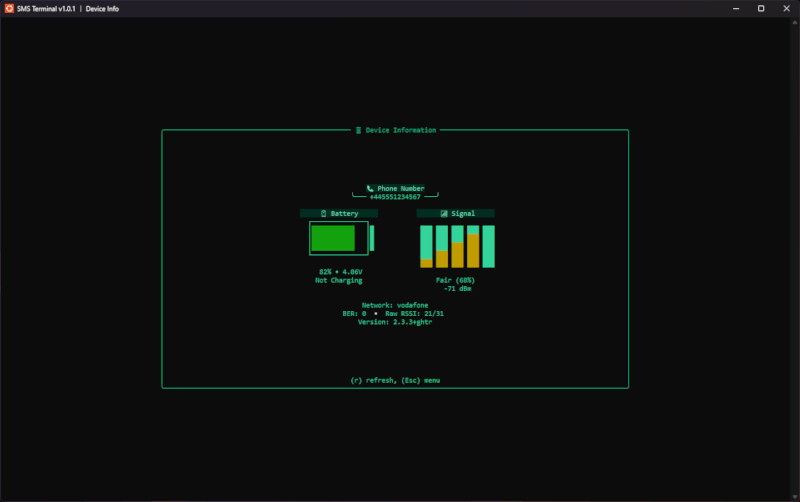Viewport: 800px width, 502px height.
Task: Close the SMS Terminal window
Action: [786, 9]
